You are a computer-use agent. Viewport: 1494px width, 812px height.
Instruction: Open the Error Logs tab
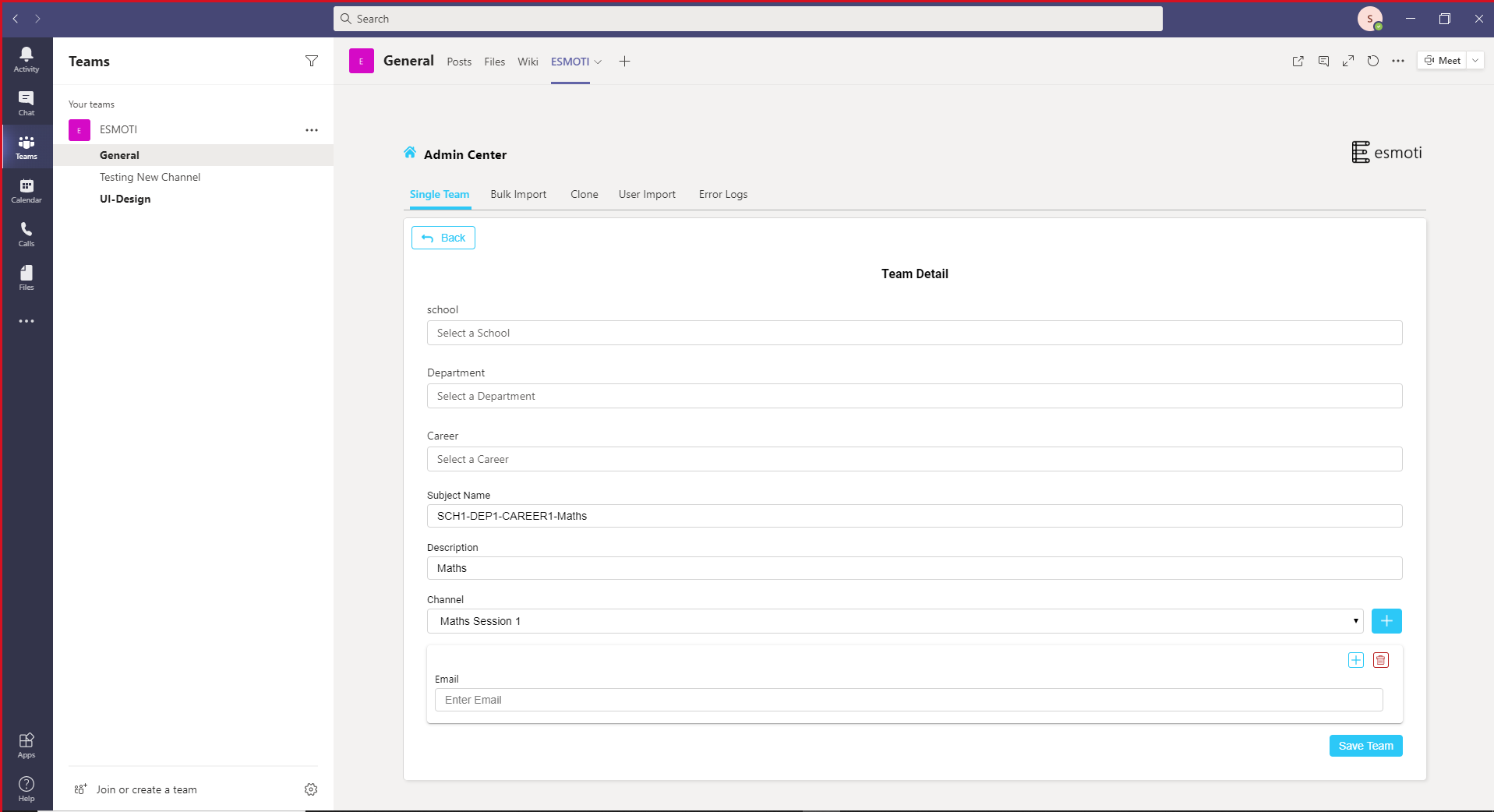coord(723,195)
